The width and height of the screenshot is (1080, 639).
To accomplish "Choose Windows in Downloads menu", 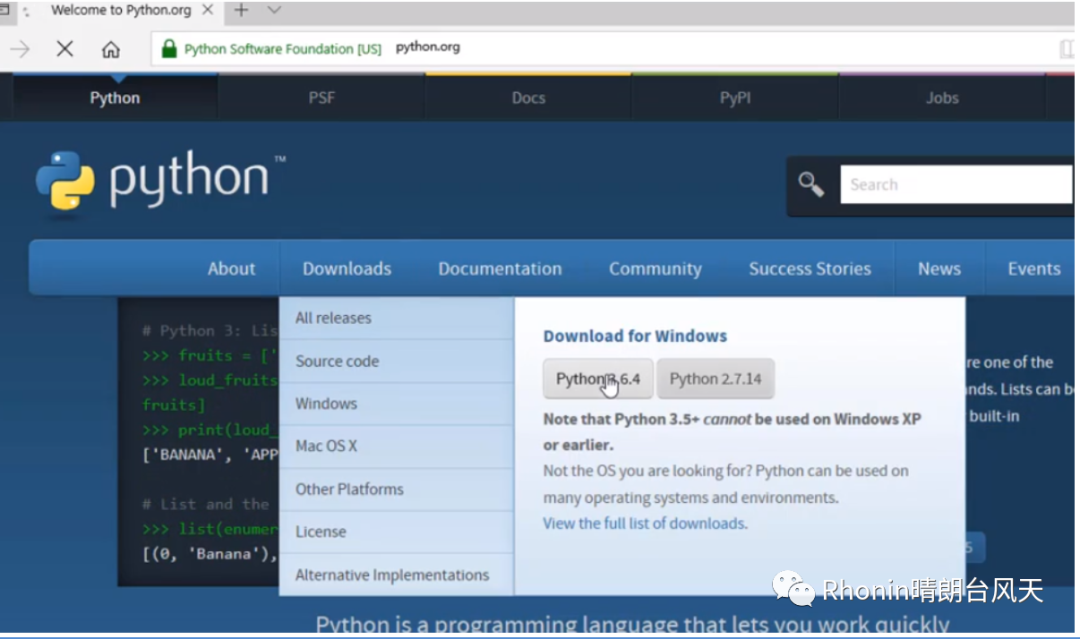I will click(397, 404).
